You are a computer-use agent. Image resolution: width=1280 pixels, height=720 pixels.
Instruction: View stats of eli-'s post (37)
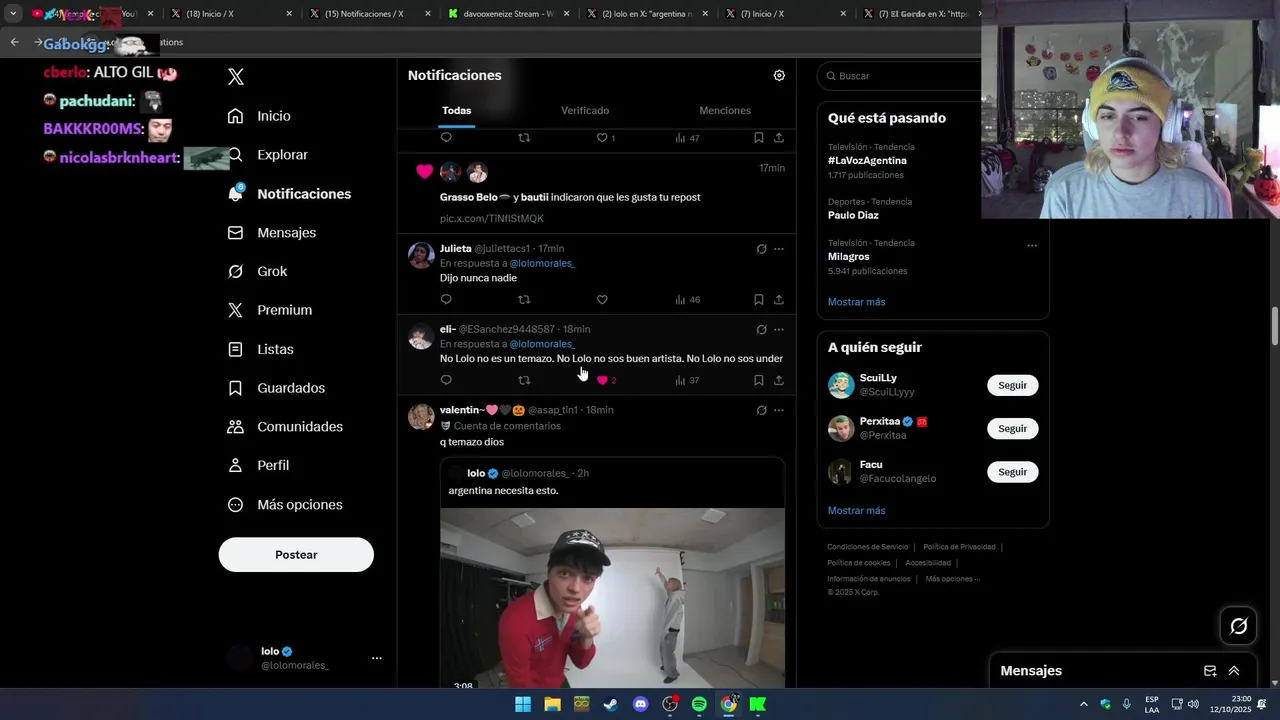[687, 381]
